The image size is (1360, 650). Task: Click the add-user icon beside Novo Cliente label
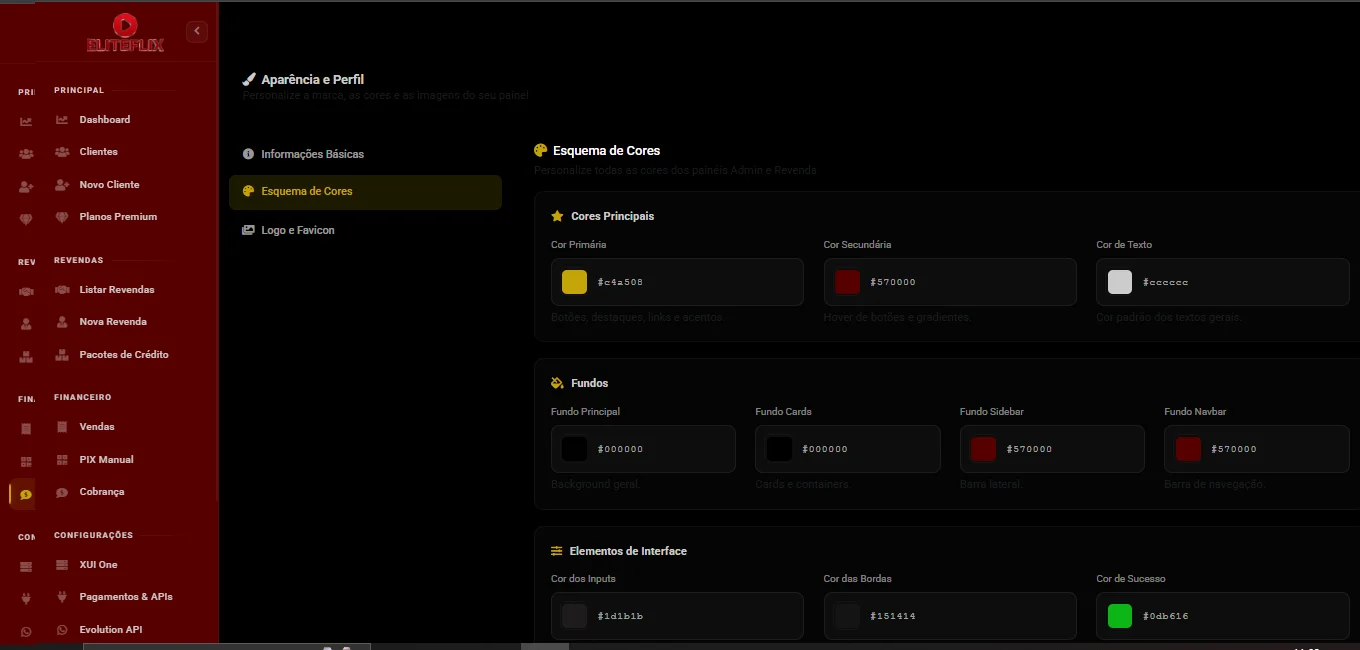(62, 185)
